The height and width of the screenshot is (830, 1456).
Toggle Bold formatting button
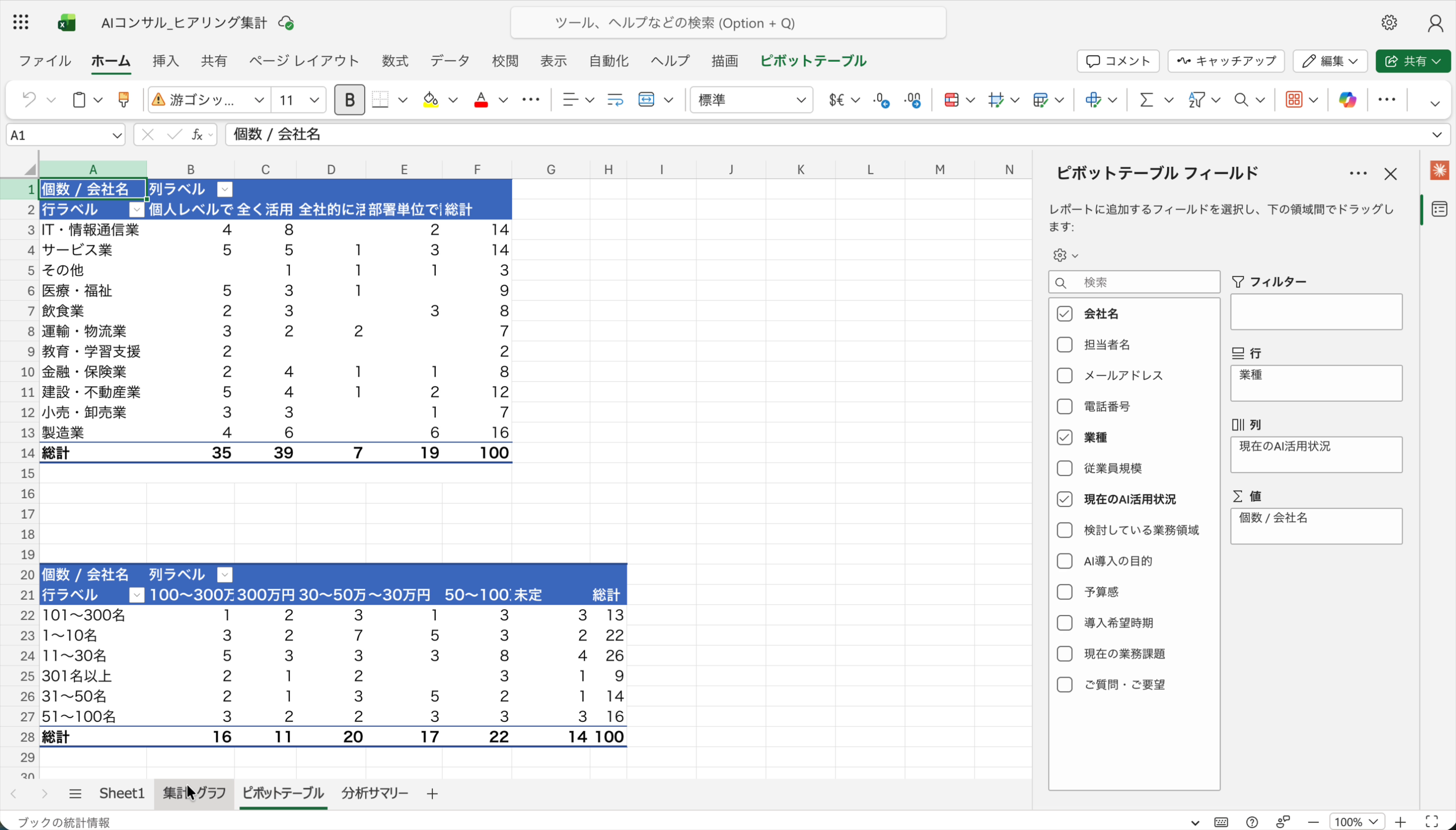pyautogui.click(x=349, y=100)
